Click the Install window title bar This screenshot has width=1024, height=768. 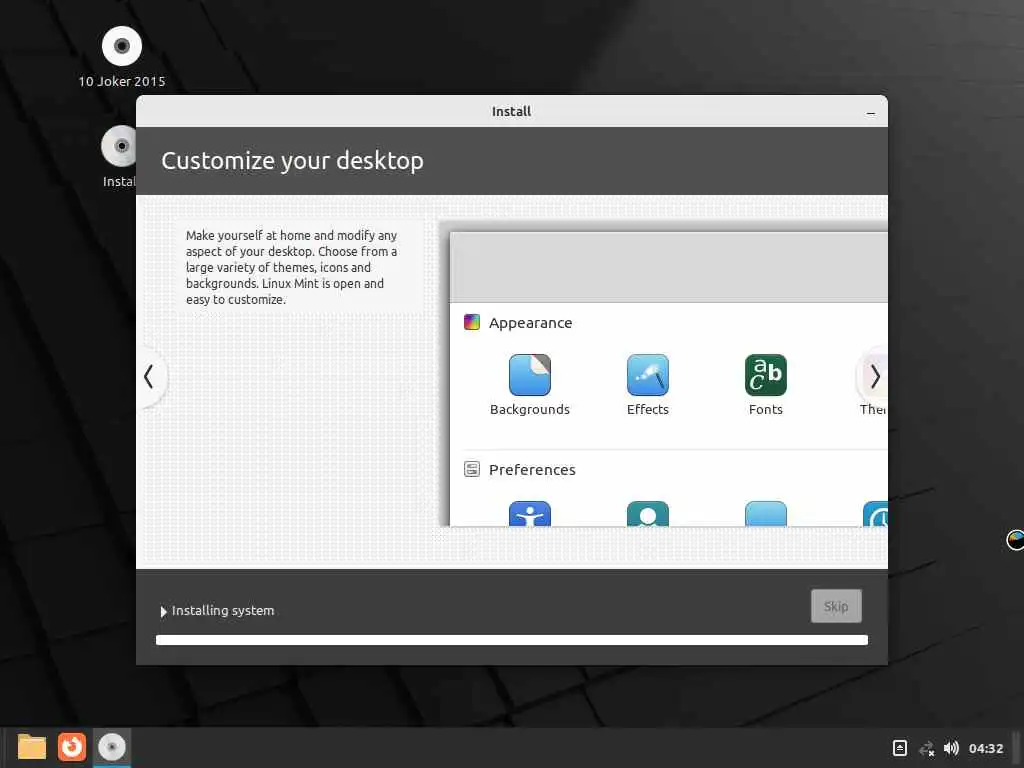click(511, 112)
